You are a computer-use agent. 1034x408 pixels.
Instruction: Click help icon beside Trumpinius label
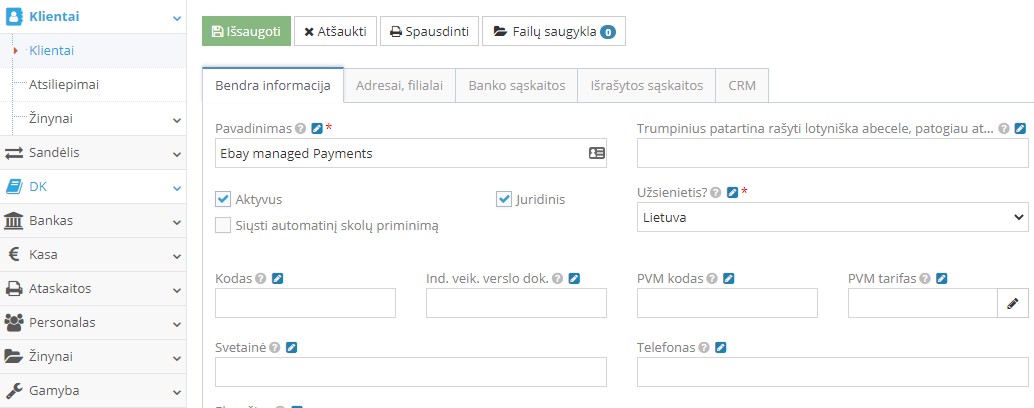pyautogui.click(x=1004, y=128)
